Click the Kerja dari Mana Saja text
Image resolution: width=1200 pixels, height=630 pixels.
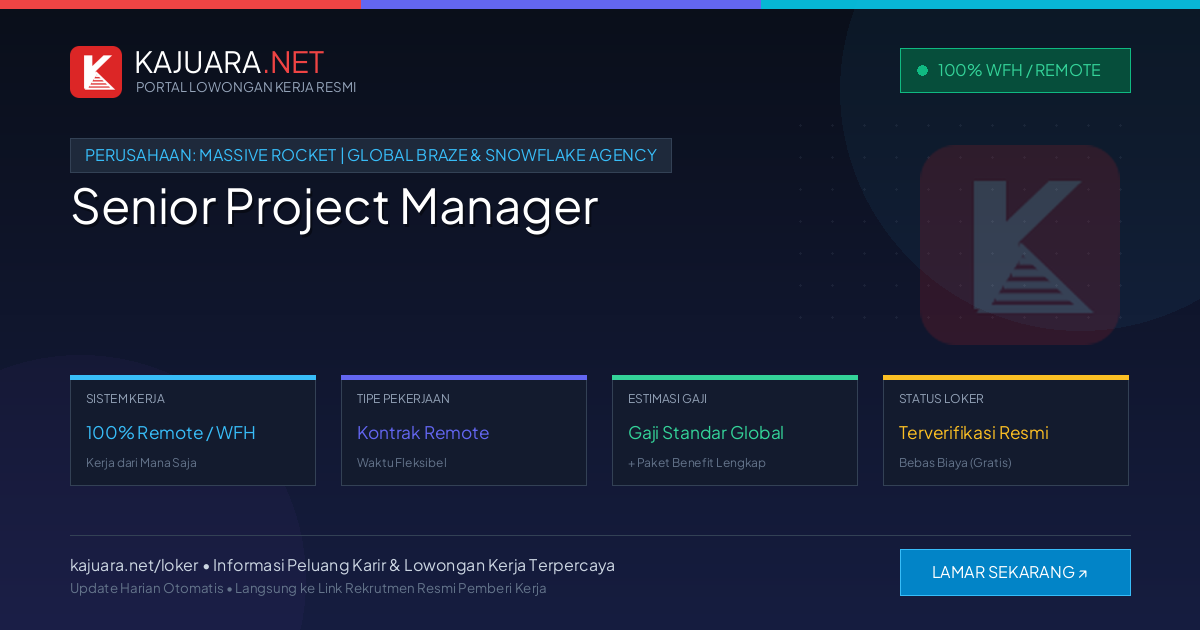pyautogui.click(x=141, y=463)
